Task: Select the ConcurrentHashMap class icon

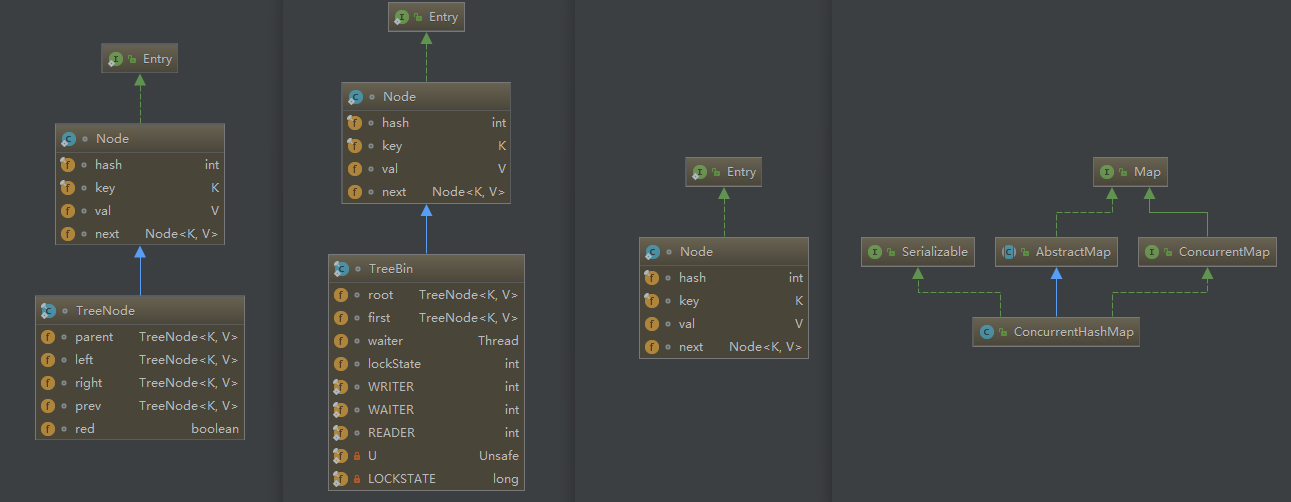Action: click(987, 332)
